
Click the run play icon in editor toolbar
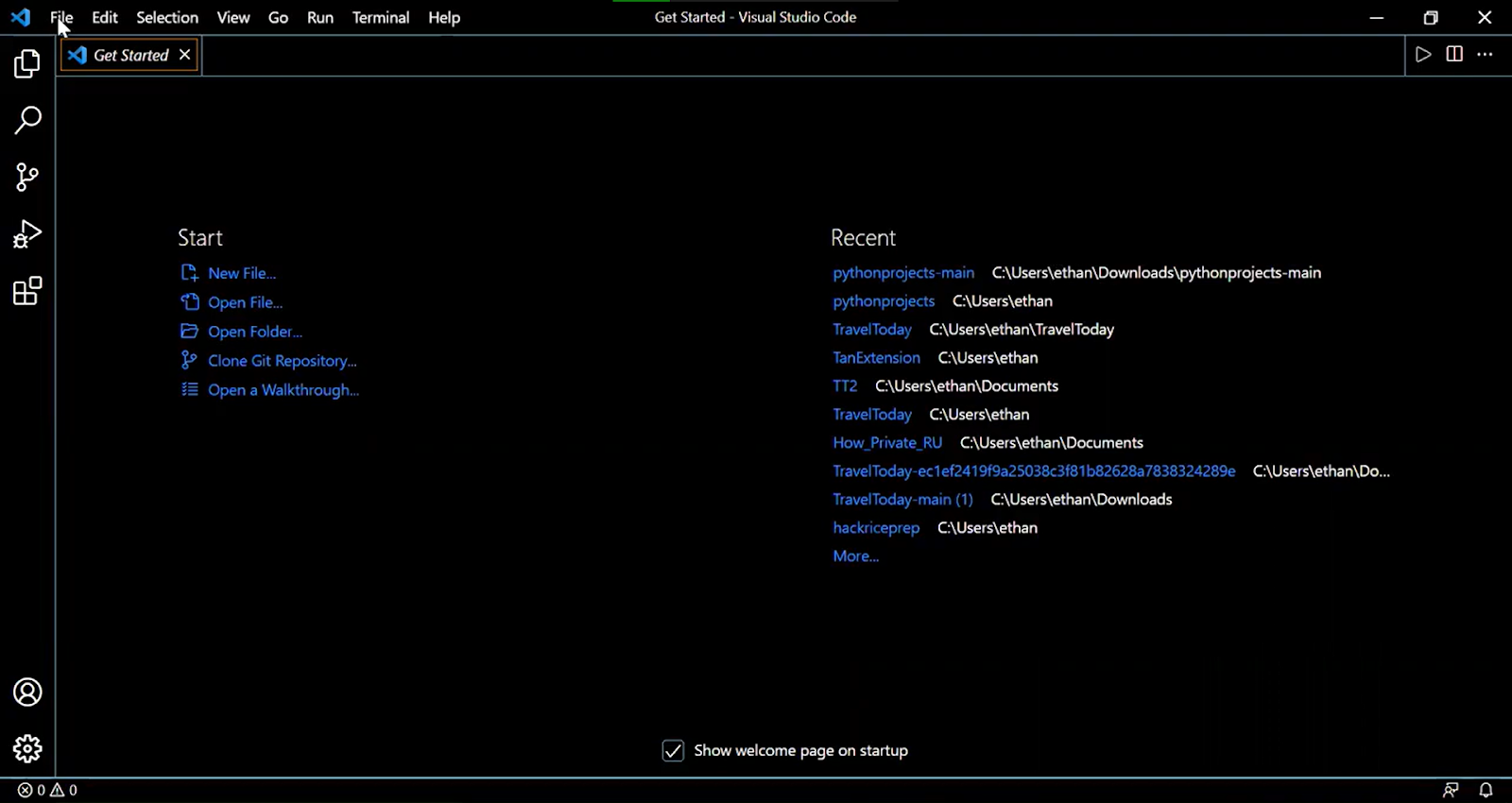(x=1423, y=55)
